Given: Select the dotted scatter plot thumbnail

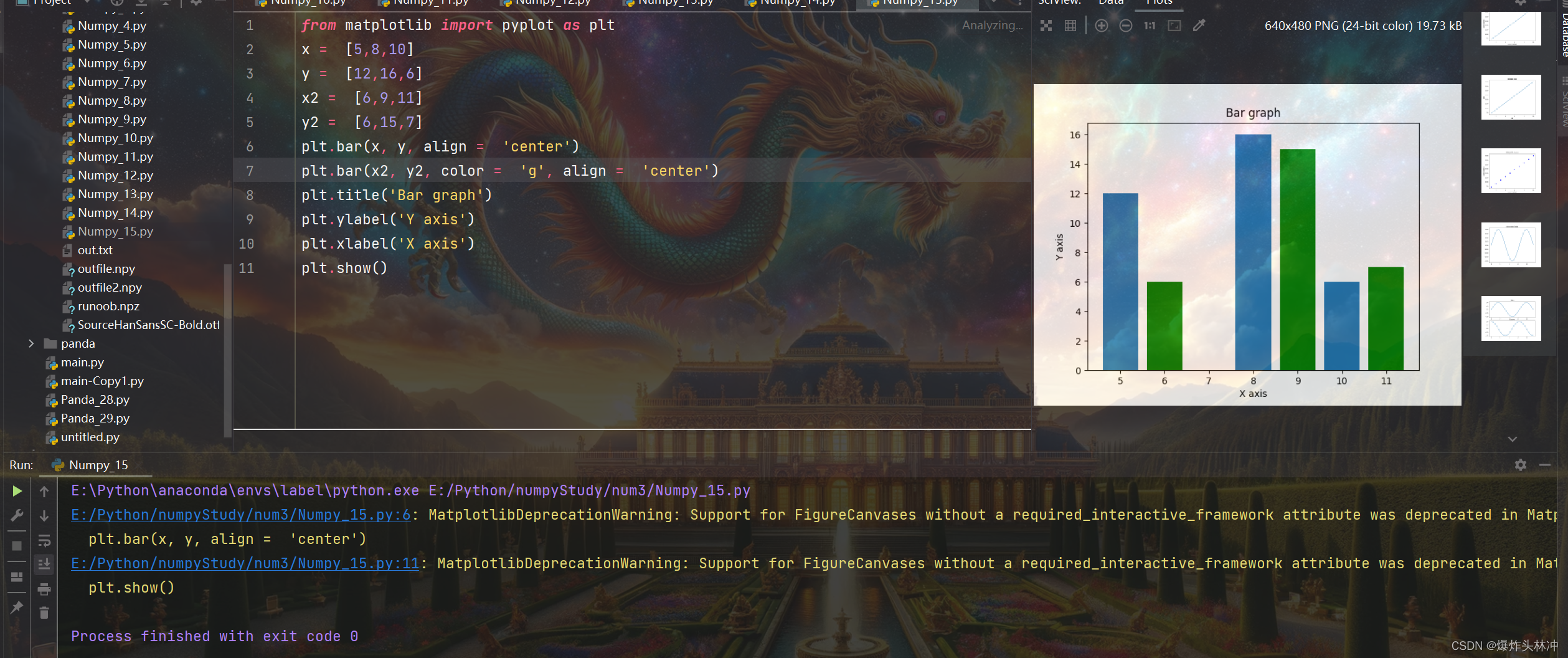Looking at the screenshot, I should 1511,171.
